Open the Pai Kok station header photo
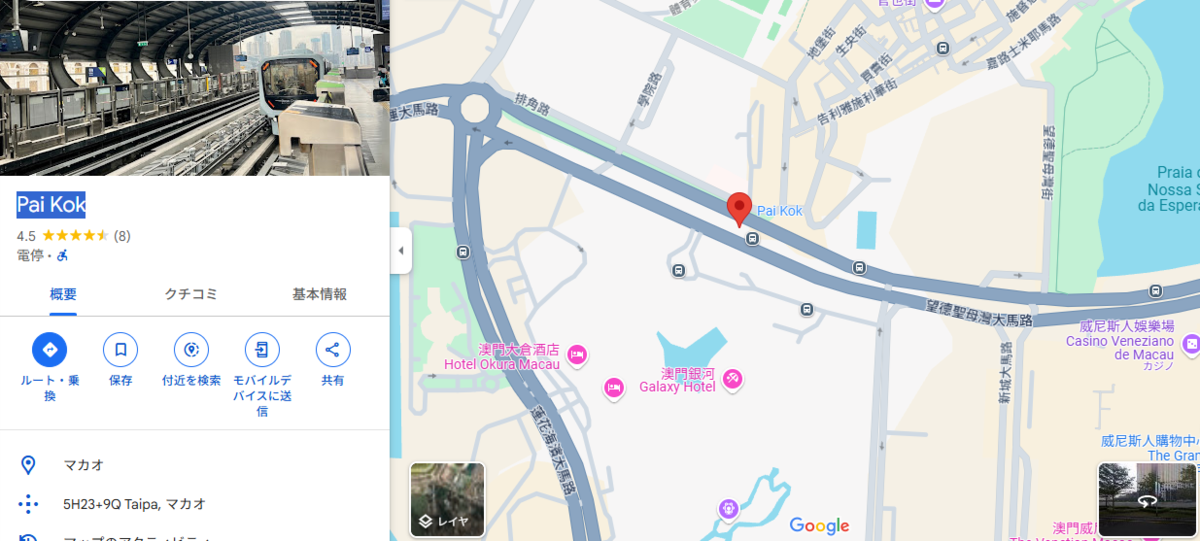 coord(195,88)
